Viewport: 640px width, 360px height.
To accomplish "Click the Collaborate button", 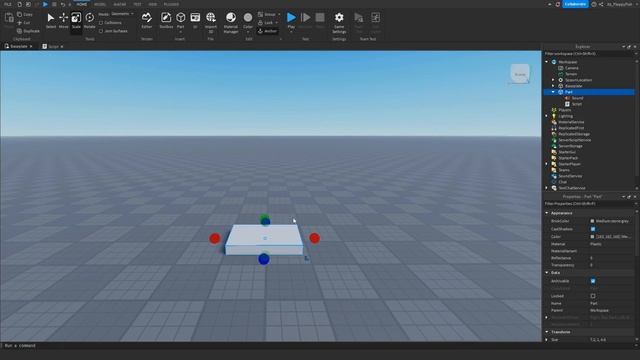I will coord(575,4).
